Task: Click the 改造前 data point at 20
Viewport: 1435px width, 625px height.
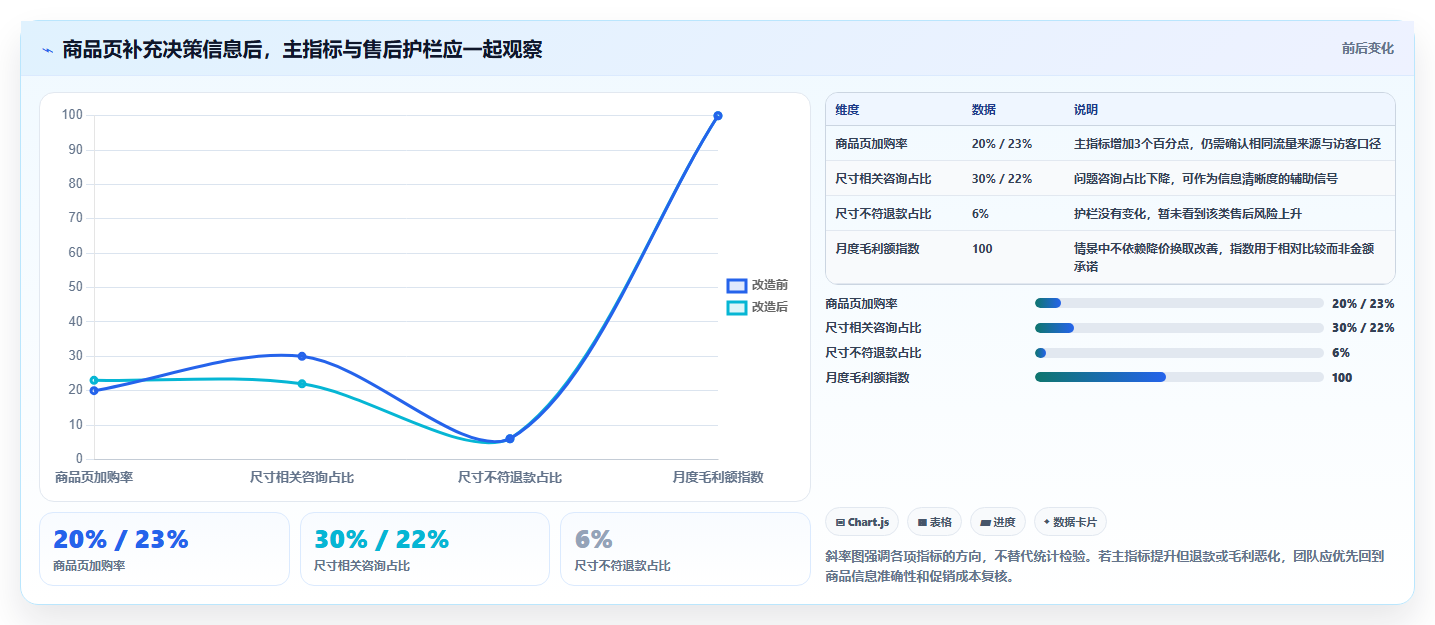Action: point(94,391)
